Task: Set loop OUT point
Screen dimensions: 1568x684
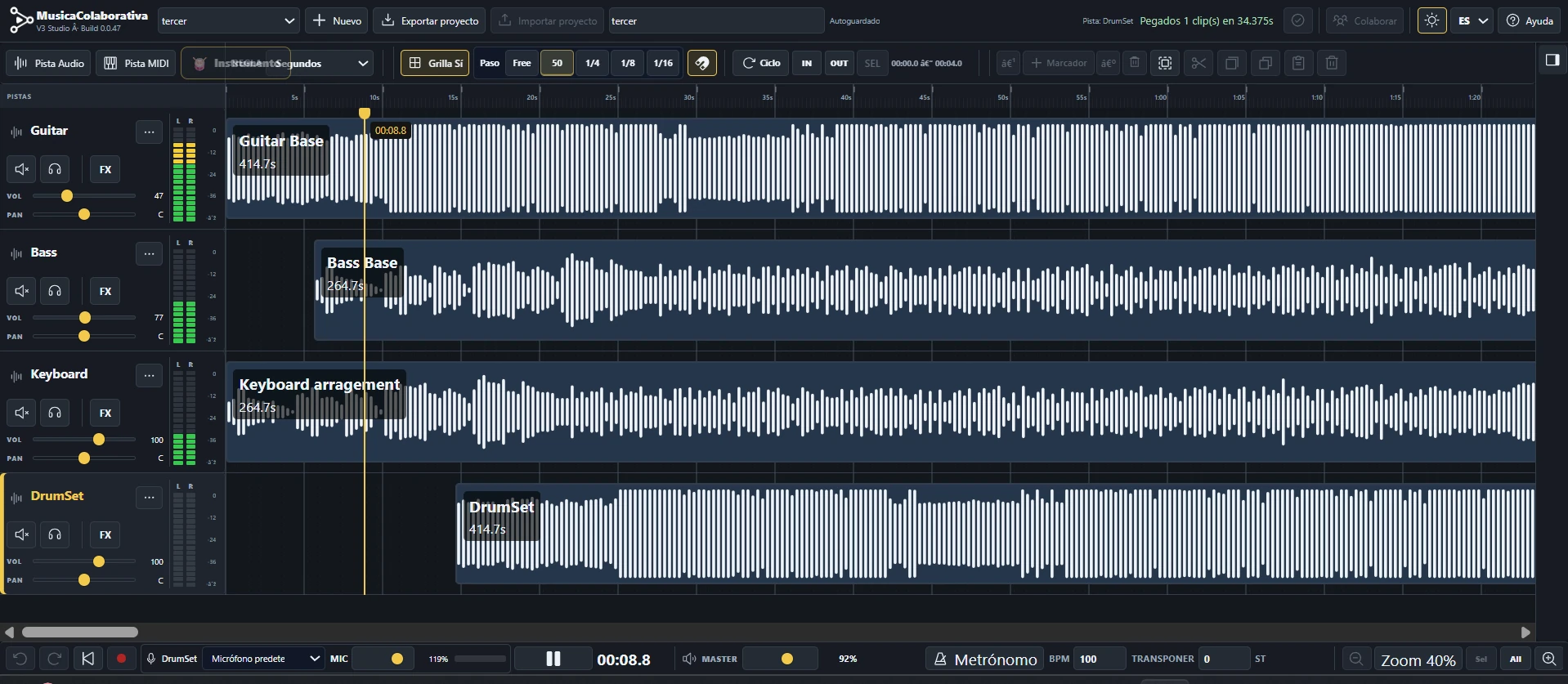Action: click(x=840, y=63)
